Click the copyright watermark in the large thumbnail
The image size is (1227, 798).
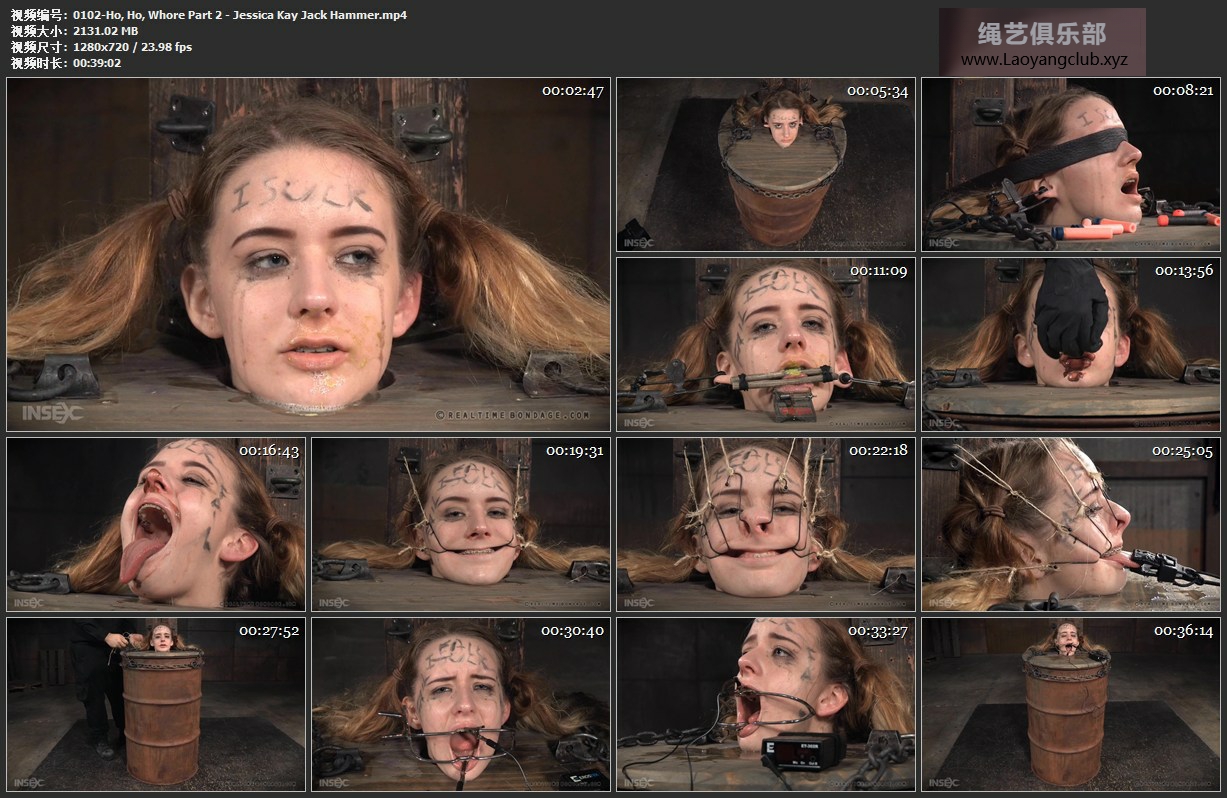(x=514, y=414)
